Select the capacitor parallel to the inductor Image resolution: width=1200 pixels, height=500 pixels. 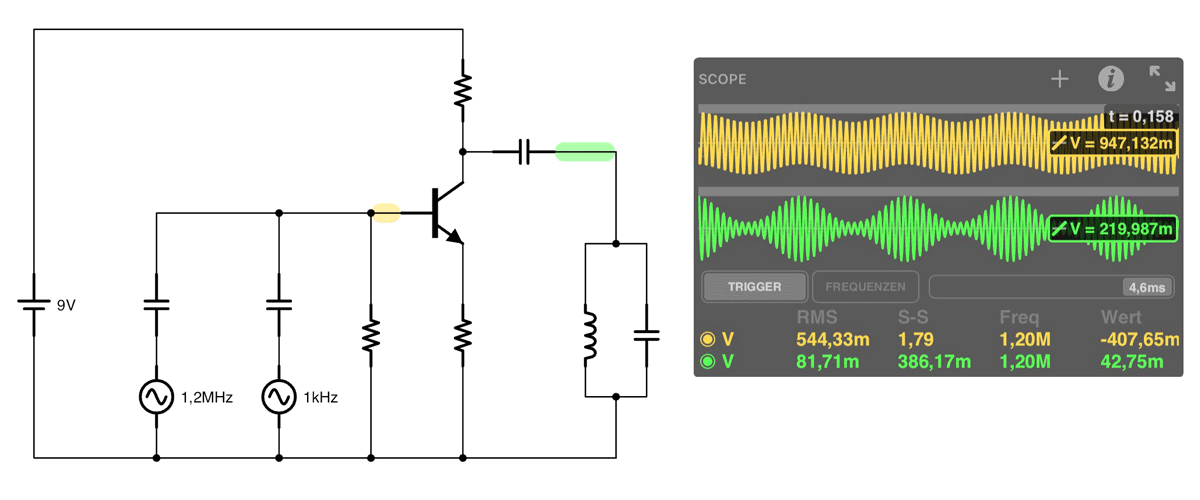[647, 335]
